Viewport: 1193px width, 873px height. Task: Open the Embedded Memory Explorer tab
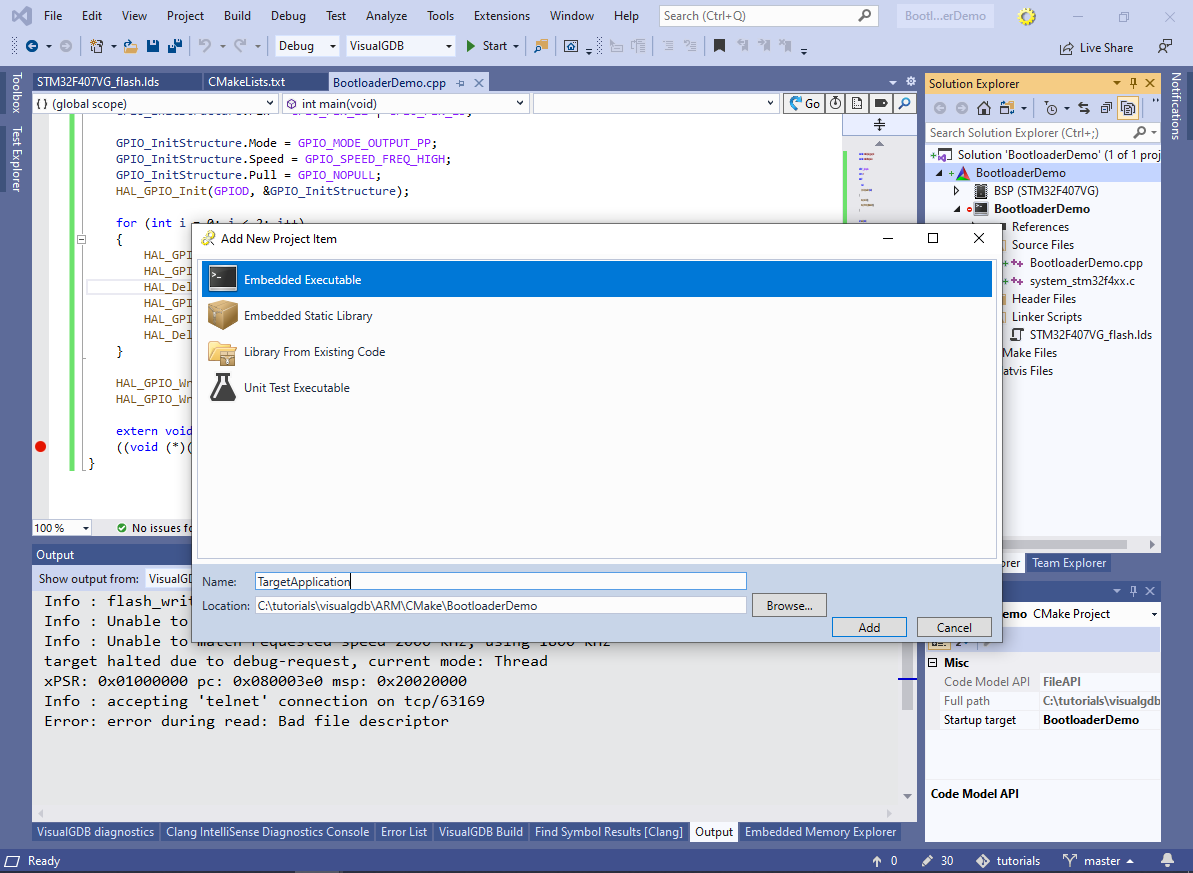(820, 832)
